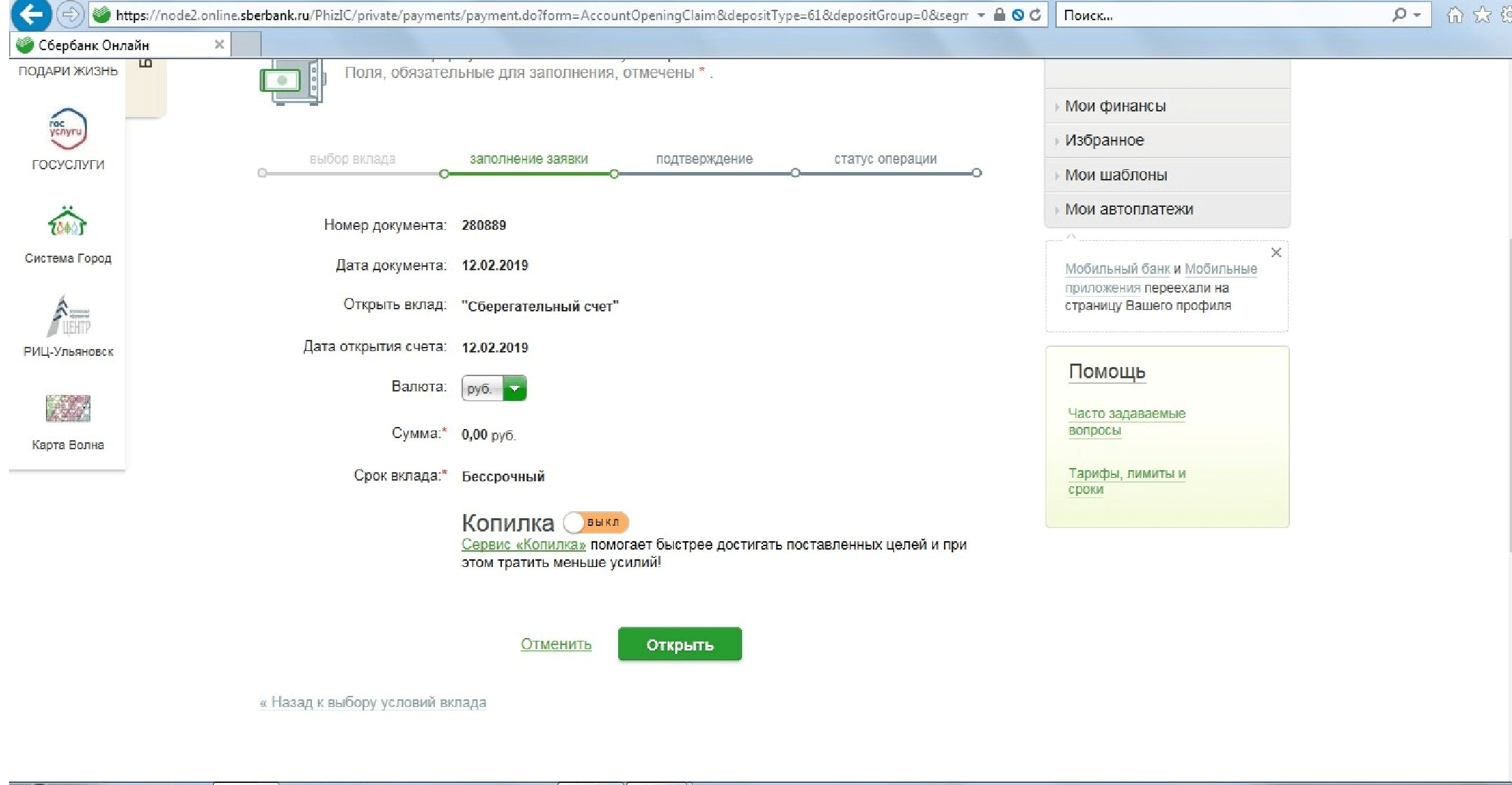
Task: Toggle the Копилка switch on
Action: [596, 522]
